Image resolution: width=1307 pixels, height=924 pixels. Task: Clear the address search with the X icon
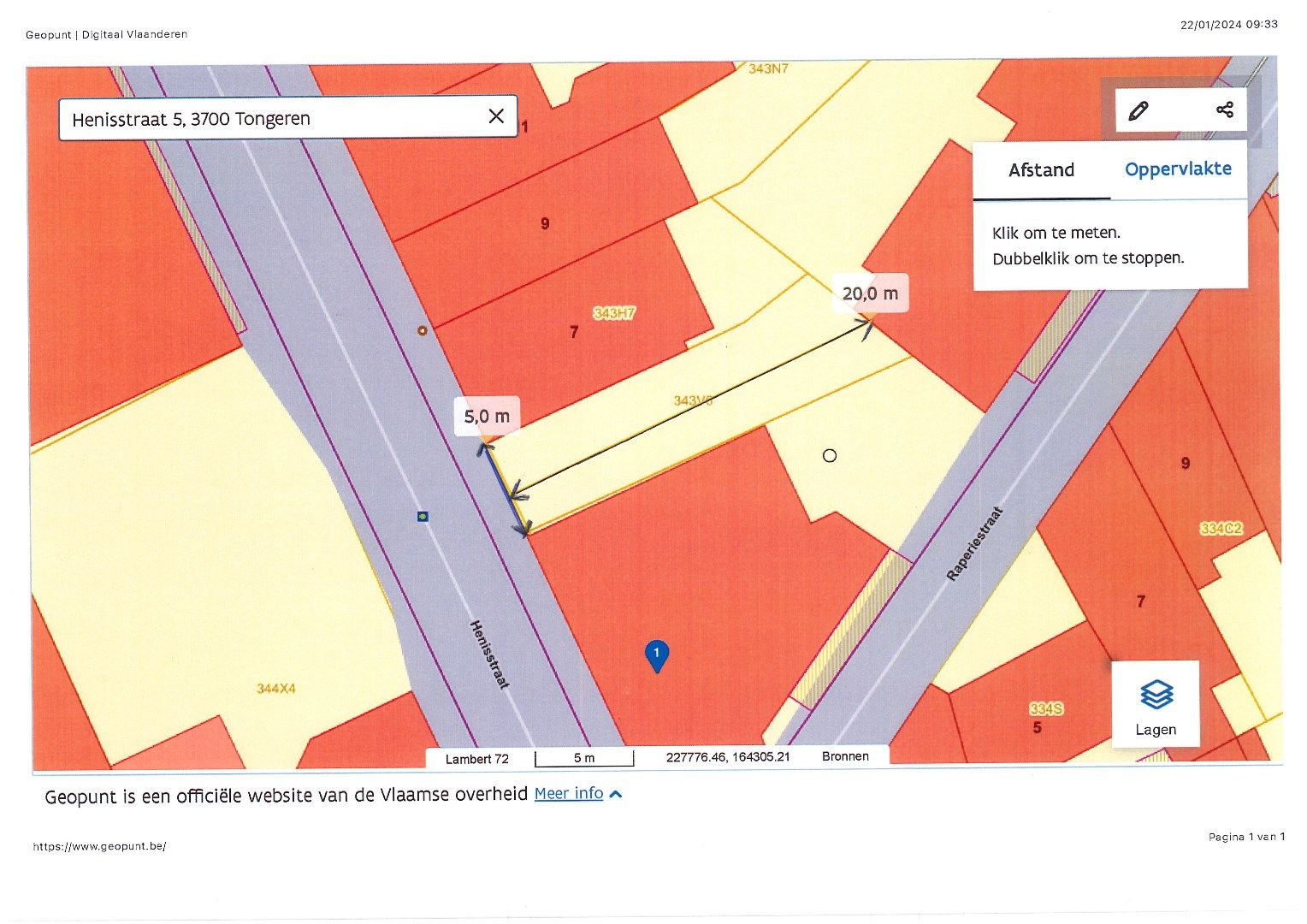coord(496,116)
